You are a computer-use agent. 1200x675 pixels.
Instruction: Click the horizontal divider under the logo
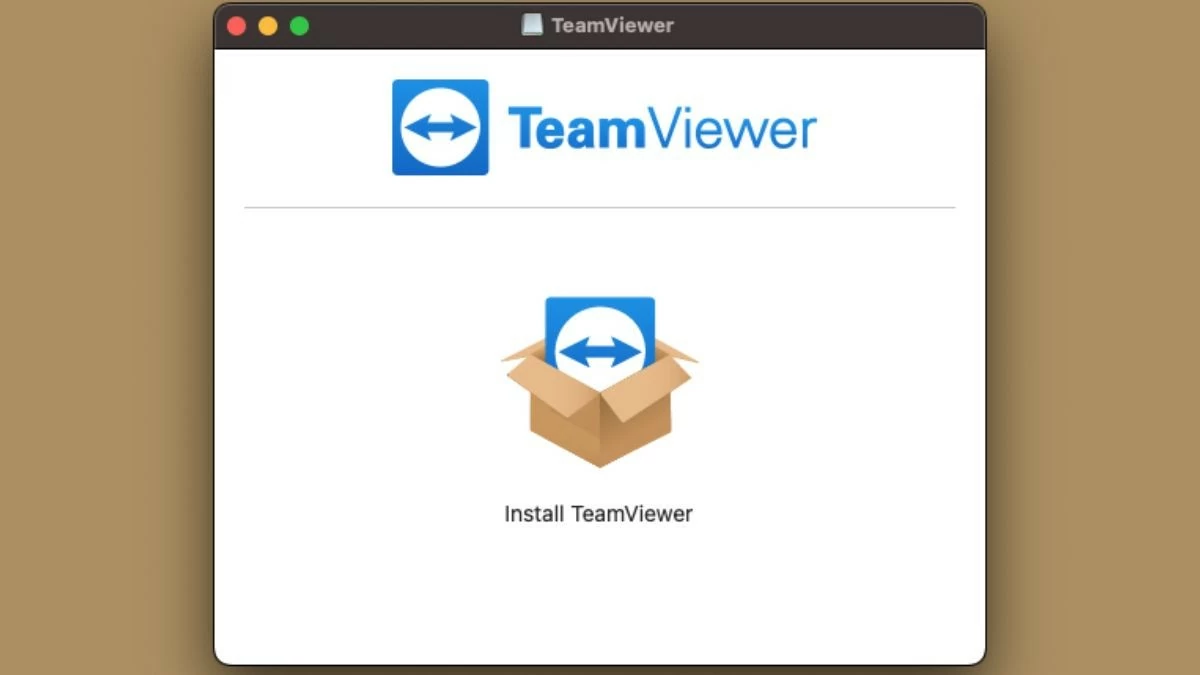click(598, 206)
